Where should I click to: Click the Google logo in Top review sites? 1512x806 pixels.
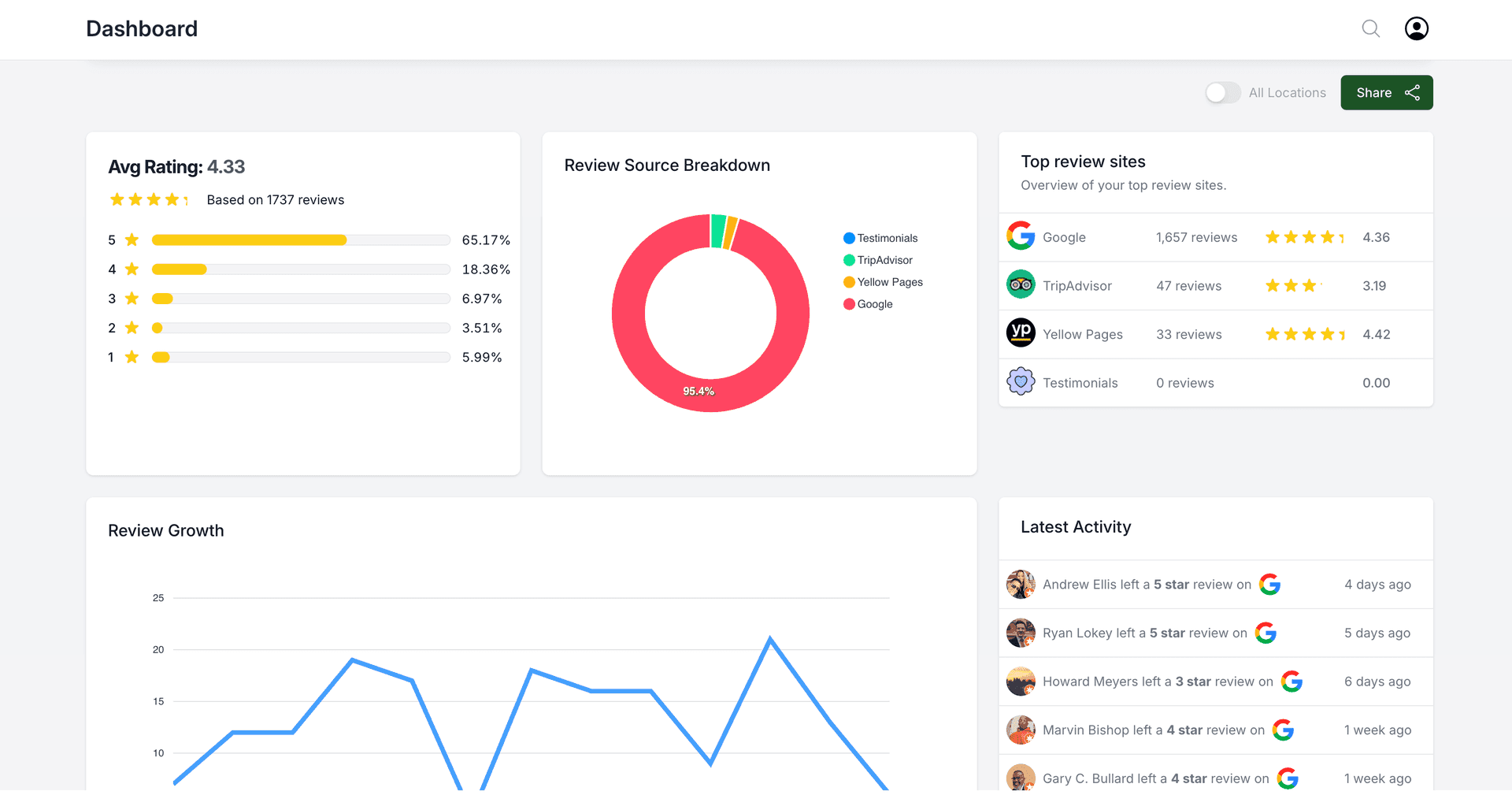tap(1021, 236)
